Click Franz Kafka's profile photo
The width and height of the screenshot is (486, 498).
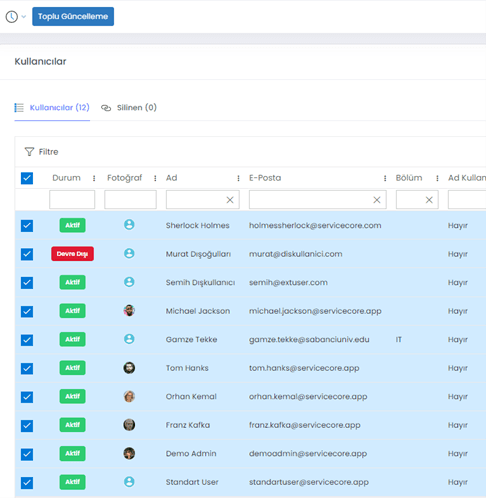[129, 425]
